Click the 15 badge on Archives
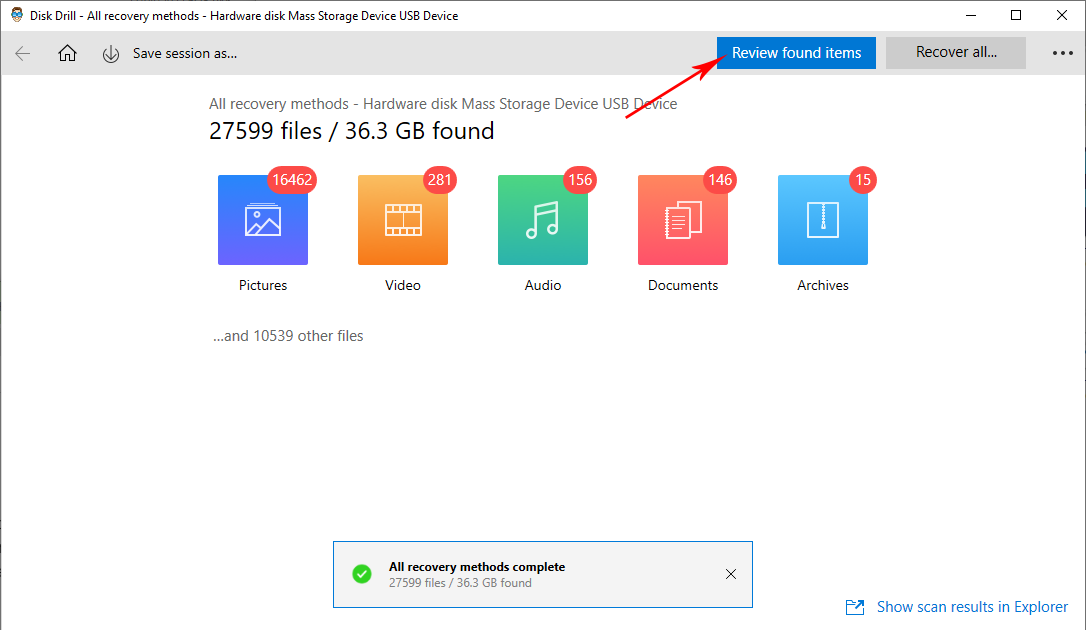 [863, 180]
